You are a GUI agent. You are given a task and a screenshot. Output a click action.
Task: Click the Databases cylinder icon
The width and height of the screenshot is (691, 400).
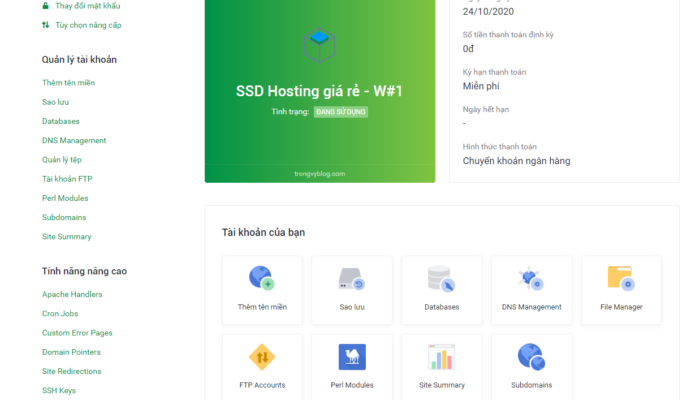click(x=442, y=278)
